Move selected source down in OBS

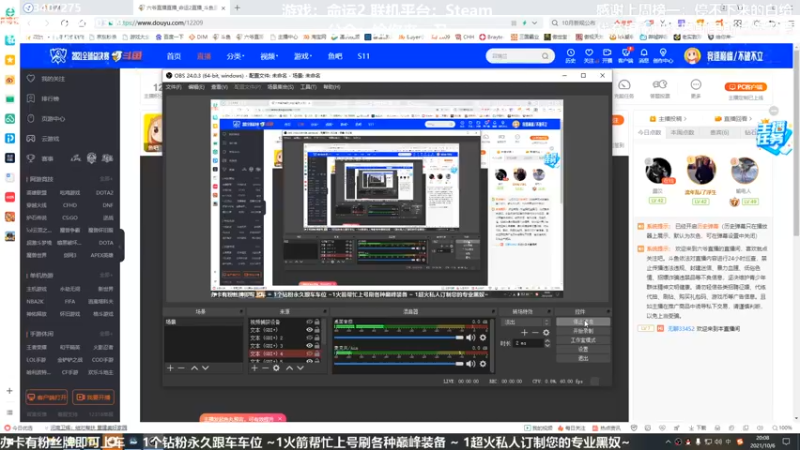coord(300,368)
